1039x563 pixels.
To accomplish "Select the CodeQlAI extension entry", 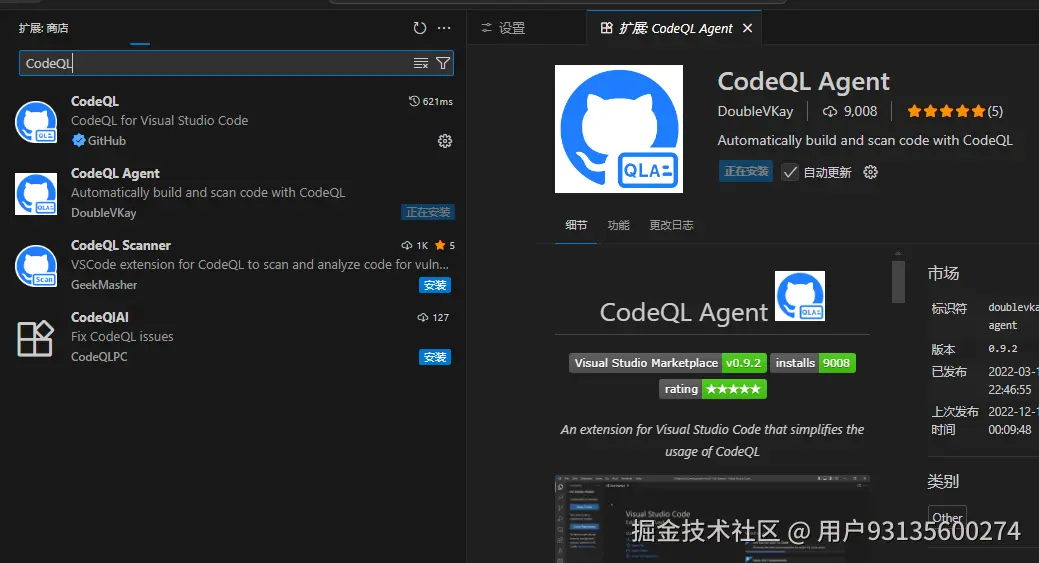I will [235, 337].
